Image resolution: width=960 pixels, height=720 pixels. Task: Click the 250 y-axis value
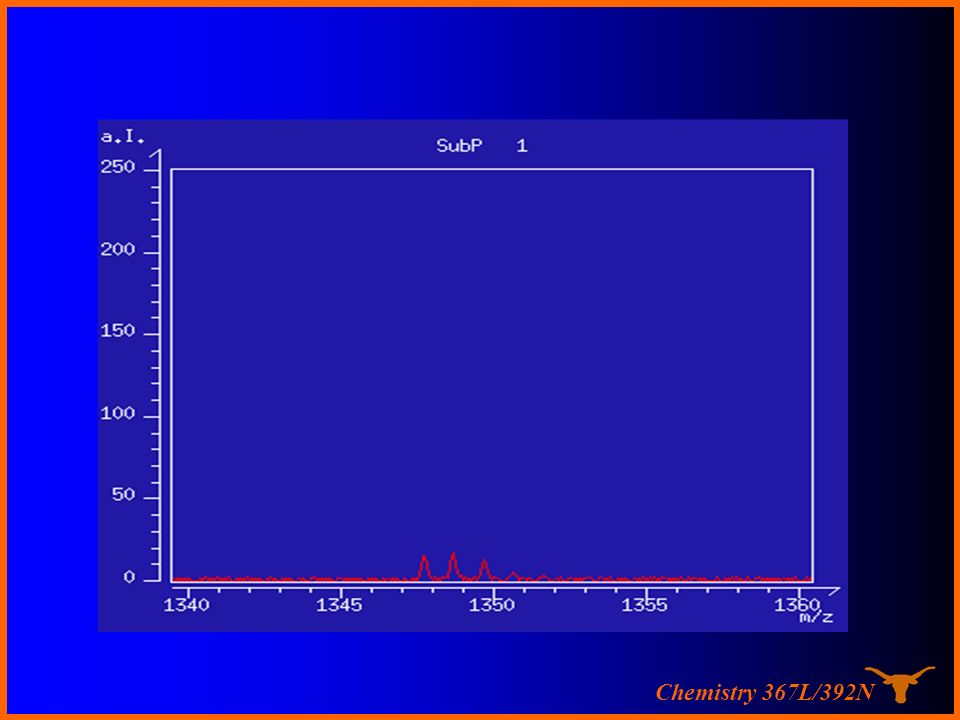click(118, 167)
